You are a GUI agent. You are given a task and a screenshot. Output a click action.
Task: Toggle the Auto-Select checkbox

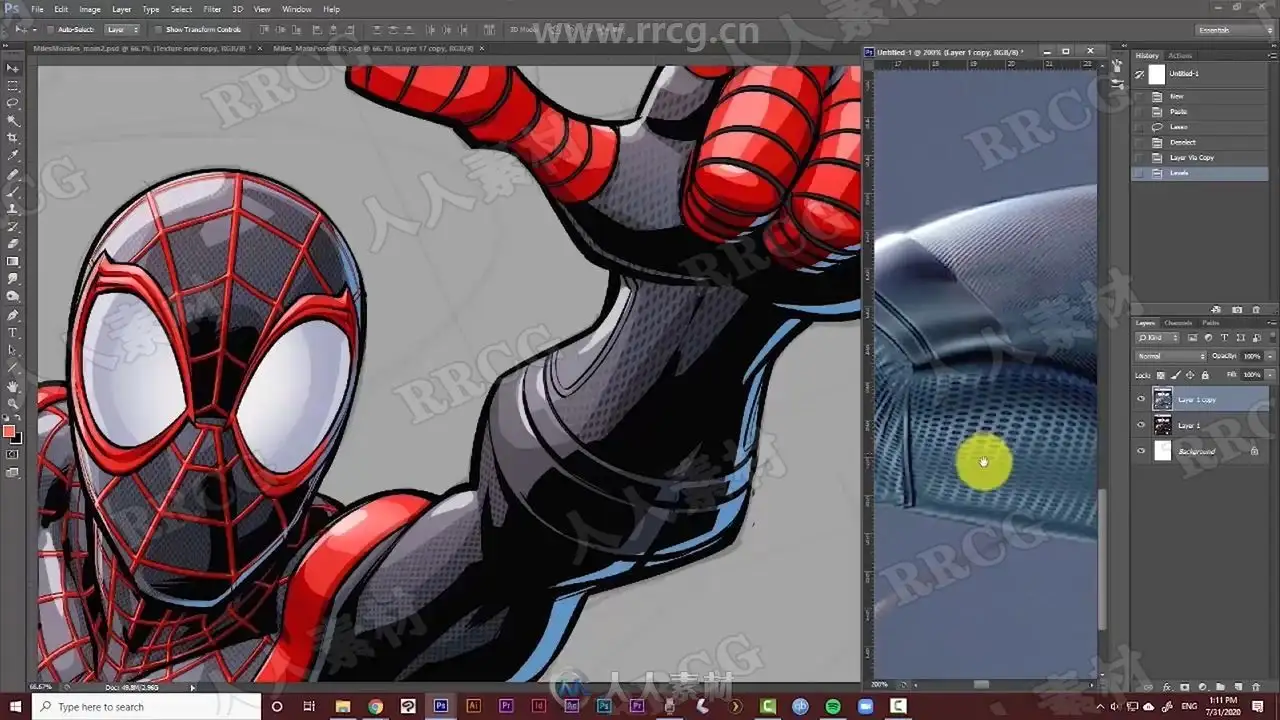[50, 30]
